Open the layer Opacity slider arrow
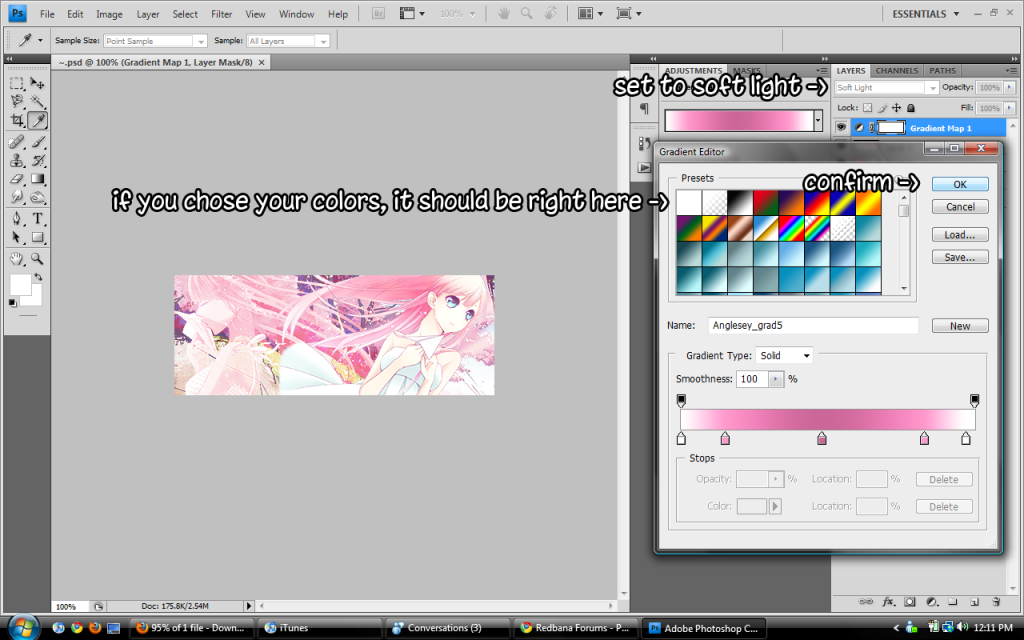The width and height of the screenshot is (1024, 640). pos(1010,87)
